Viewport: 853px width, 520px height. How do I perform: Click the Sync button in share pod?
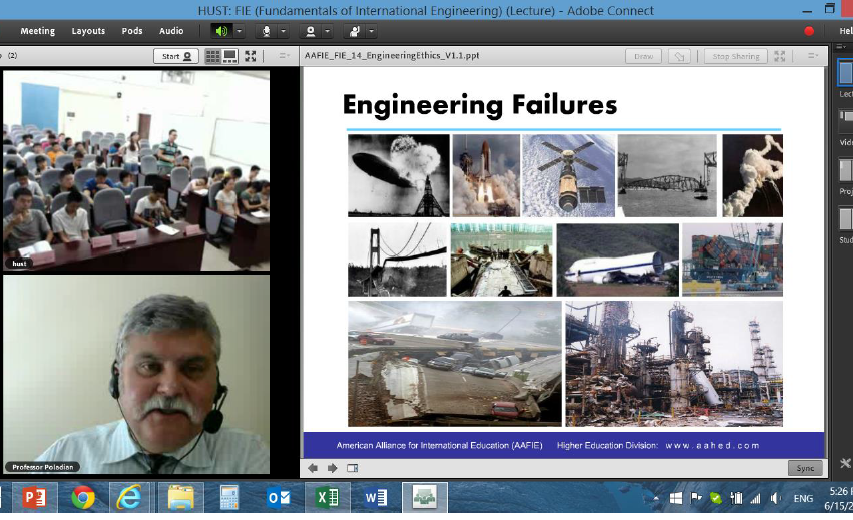804,468
